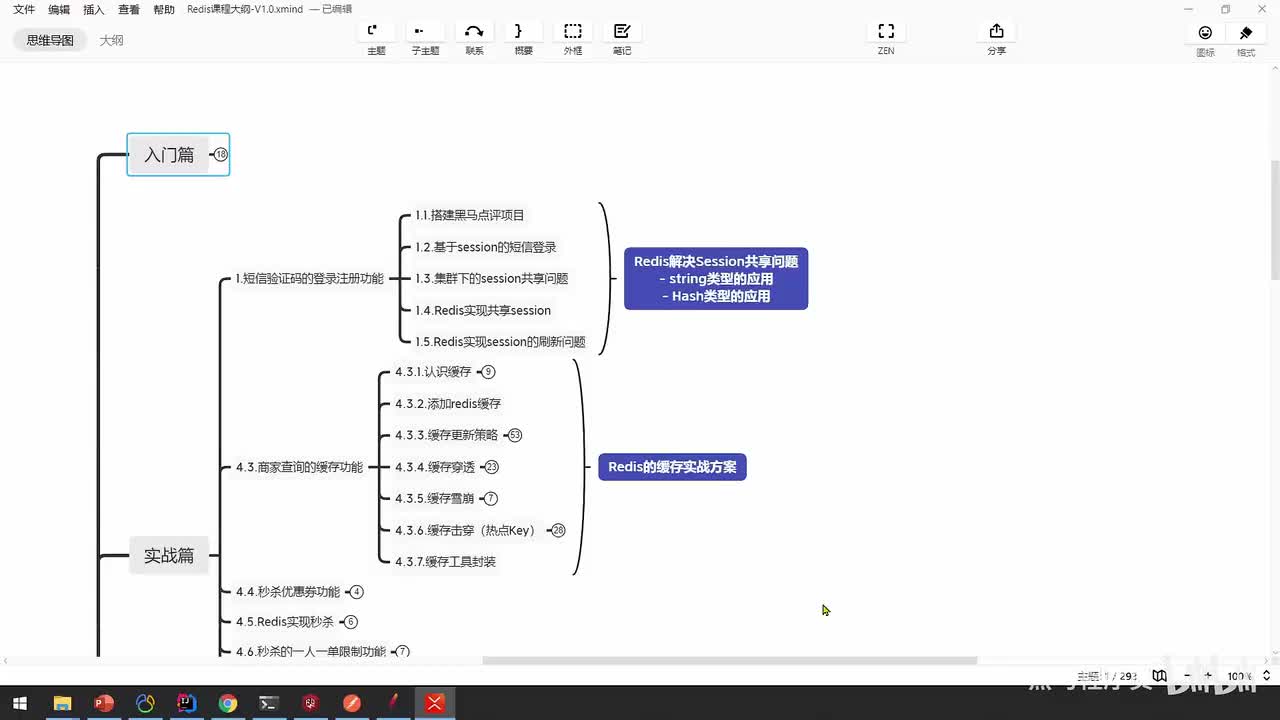This screenshot has height=720, width=1280.
Task: Click the 主题 (Topic) toolbar icon
Action: tap(375, 32)
